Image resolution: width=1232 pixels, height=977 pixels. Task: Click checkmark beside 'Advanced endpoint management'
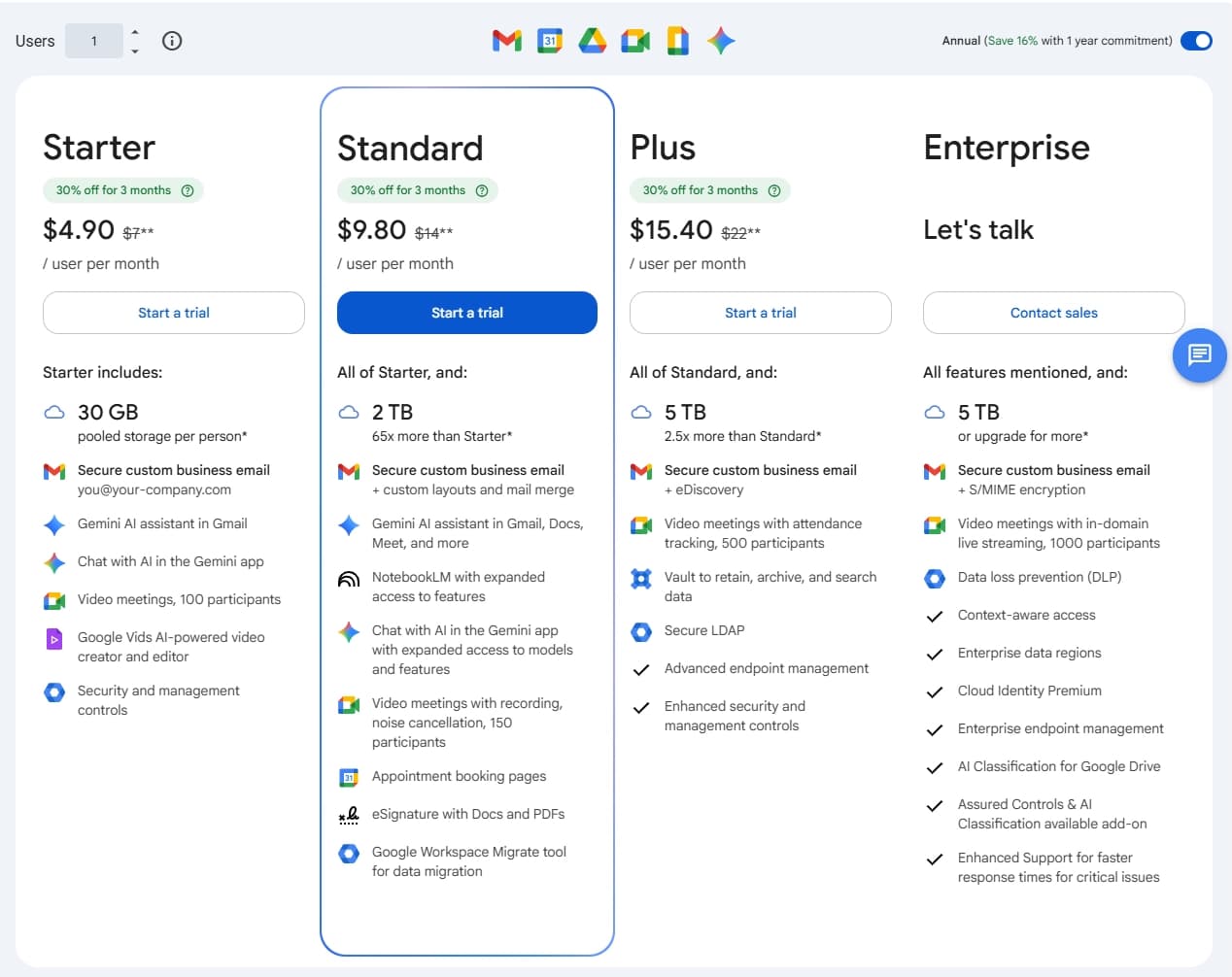pyautogui.click(x=641, y=669)
